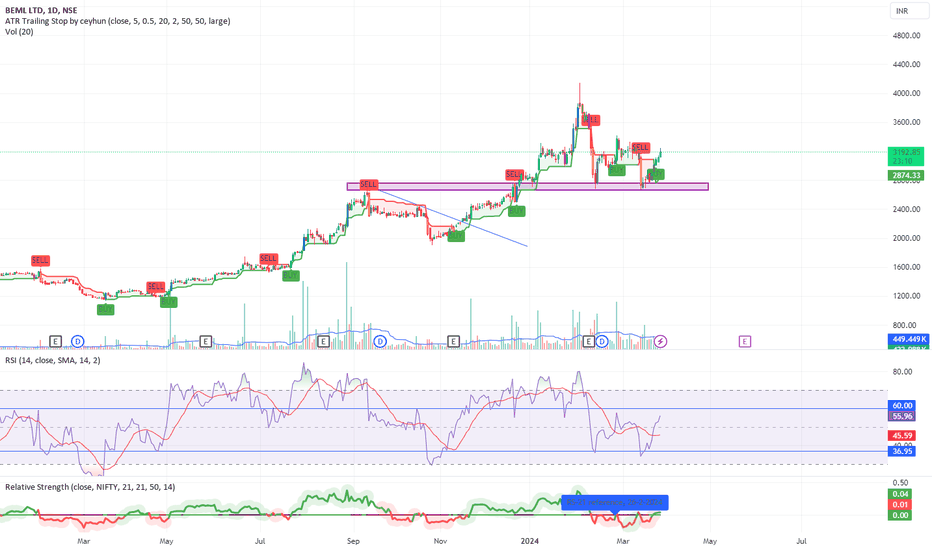Select the Vol (20) indicator legend
The height and width of the screenshot is (550, 932).
tap(19, 32)
